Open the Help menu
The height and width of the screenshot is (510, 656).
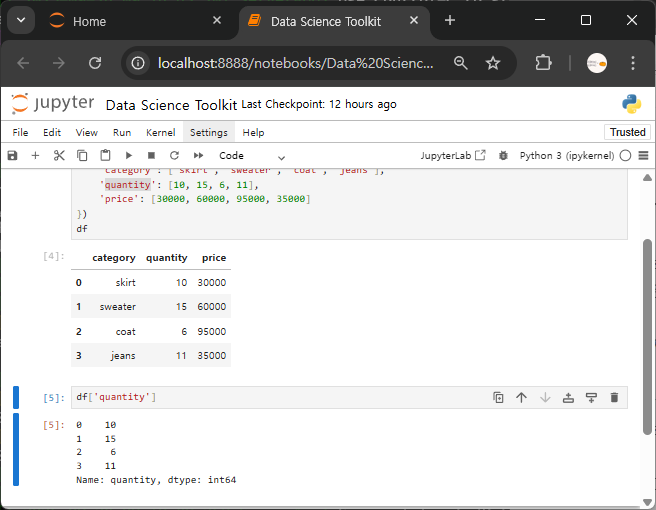click(x=253, y=133)
